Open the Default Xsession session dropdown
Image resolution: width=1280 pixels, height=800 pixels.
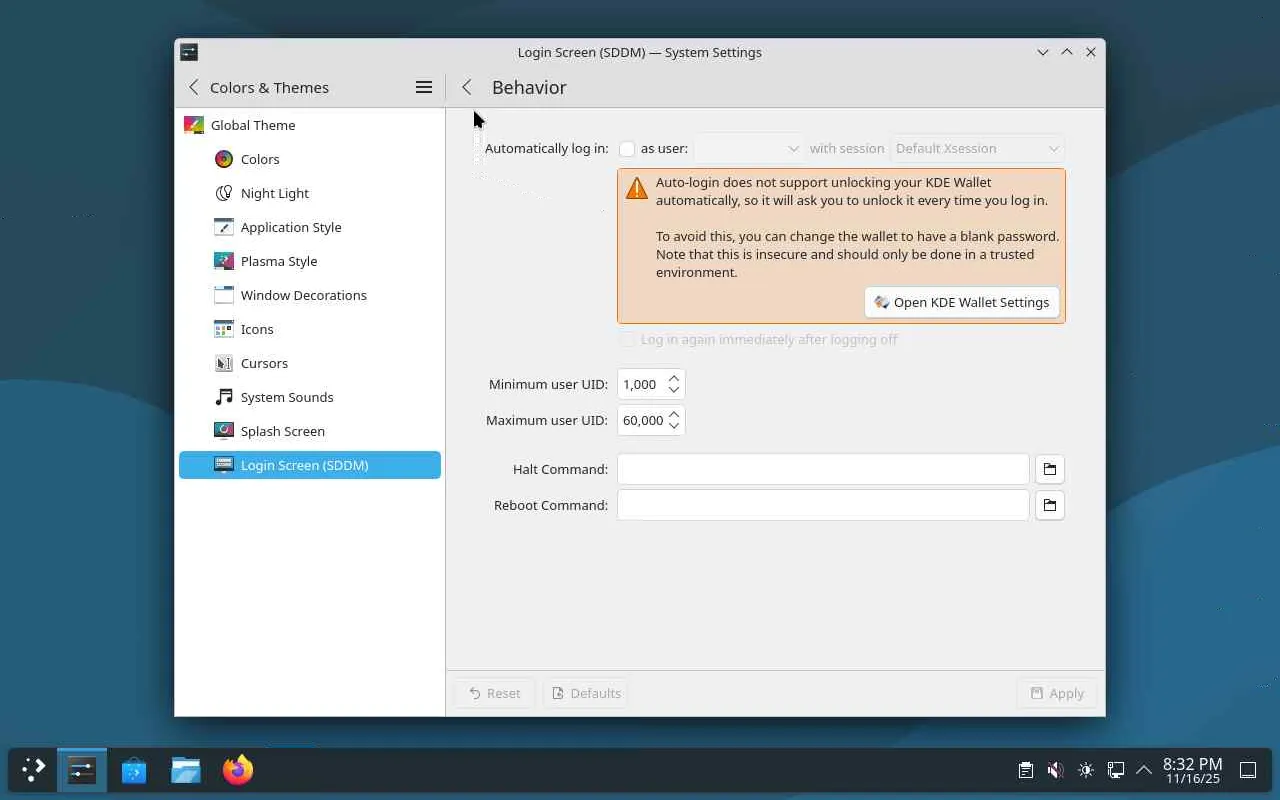point(977,148)
